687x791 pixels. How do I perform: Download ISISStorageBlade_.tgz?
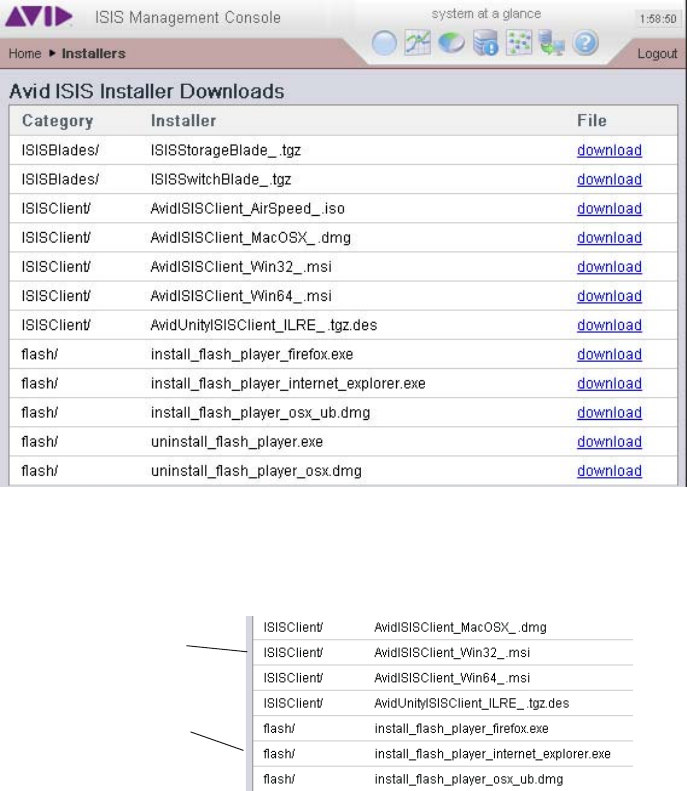pos(609,150)
